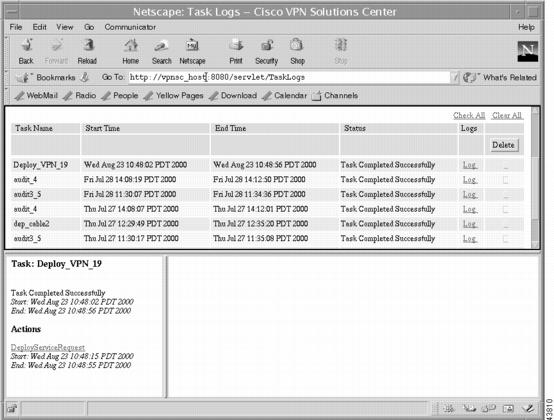Click the task list vertical scrollbar
This screenshot has width=554, height=420.
(x=535, y=178)
